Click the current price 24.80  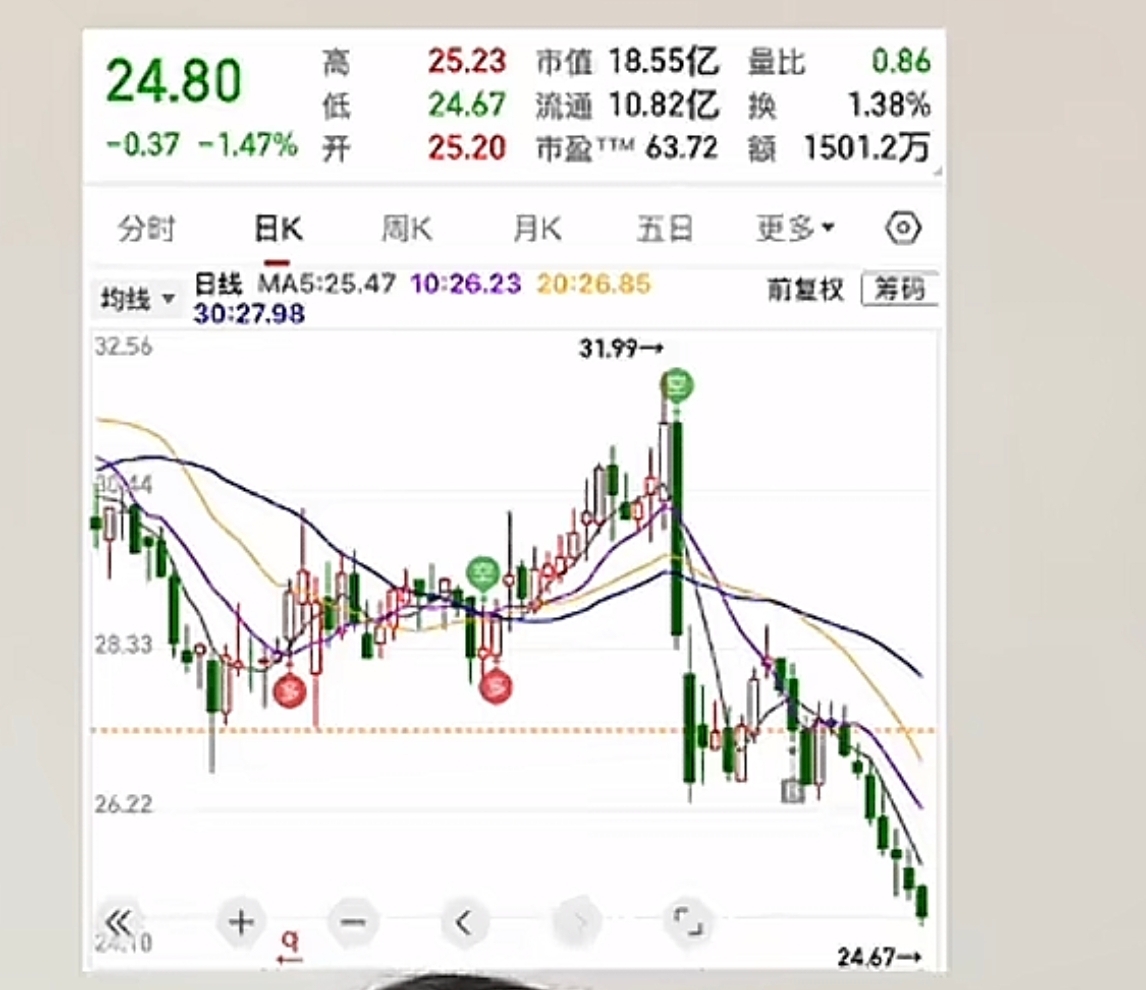click(x=173, y=80)
